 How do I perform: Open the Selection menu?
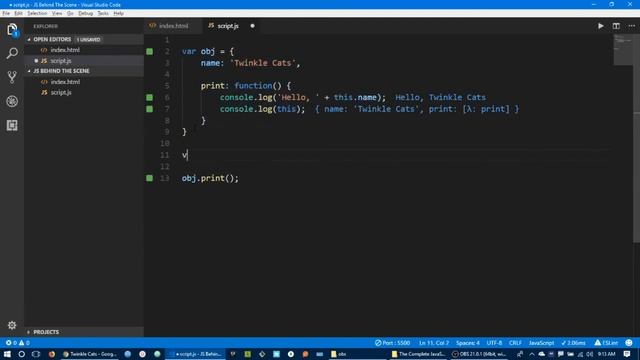[x=37, y=13]
